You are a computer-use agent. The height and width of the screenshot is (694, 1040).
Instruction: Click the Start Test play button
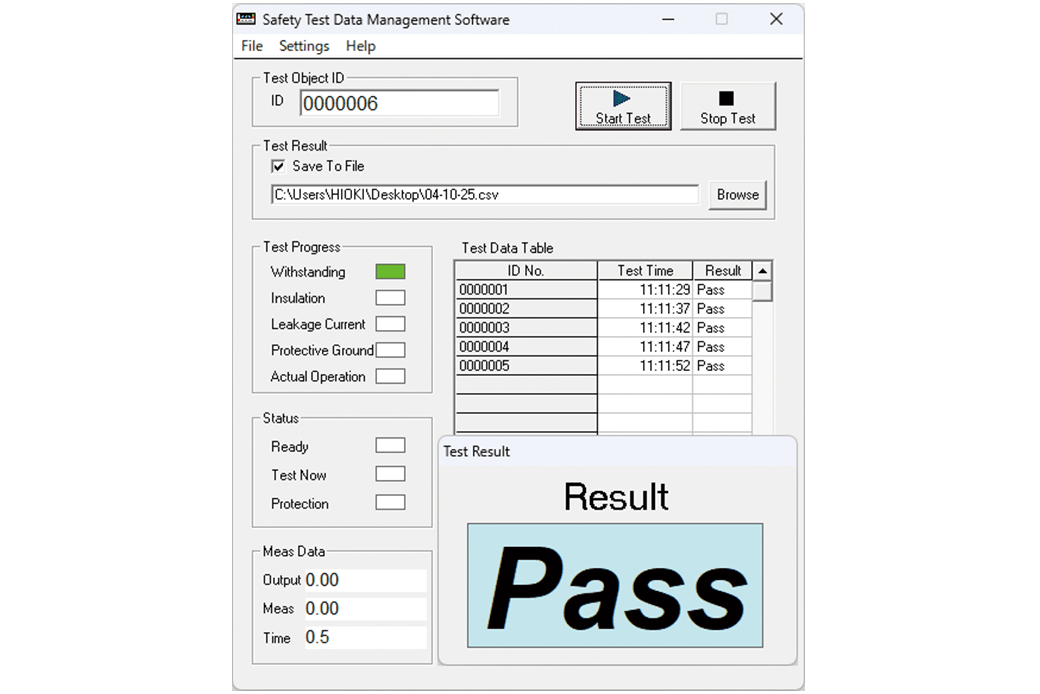pyautogui.click(x=623, y=106)
